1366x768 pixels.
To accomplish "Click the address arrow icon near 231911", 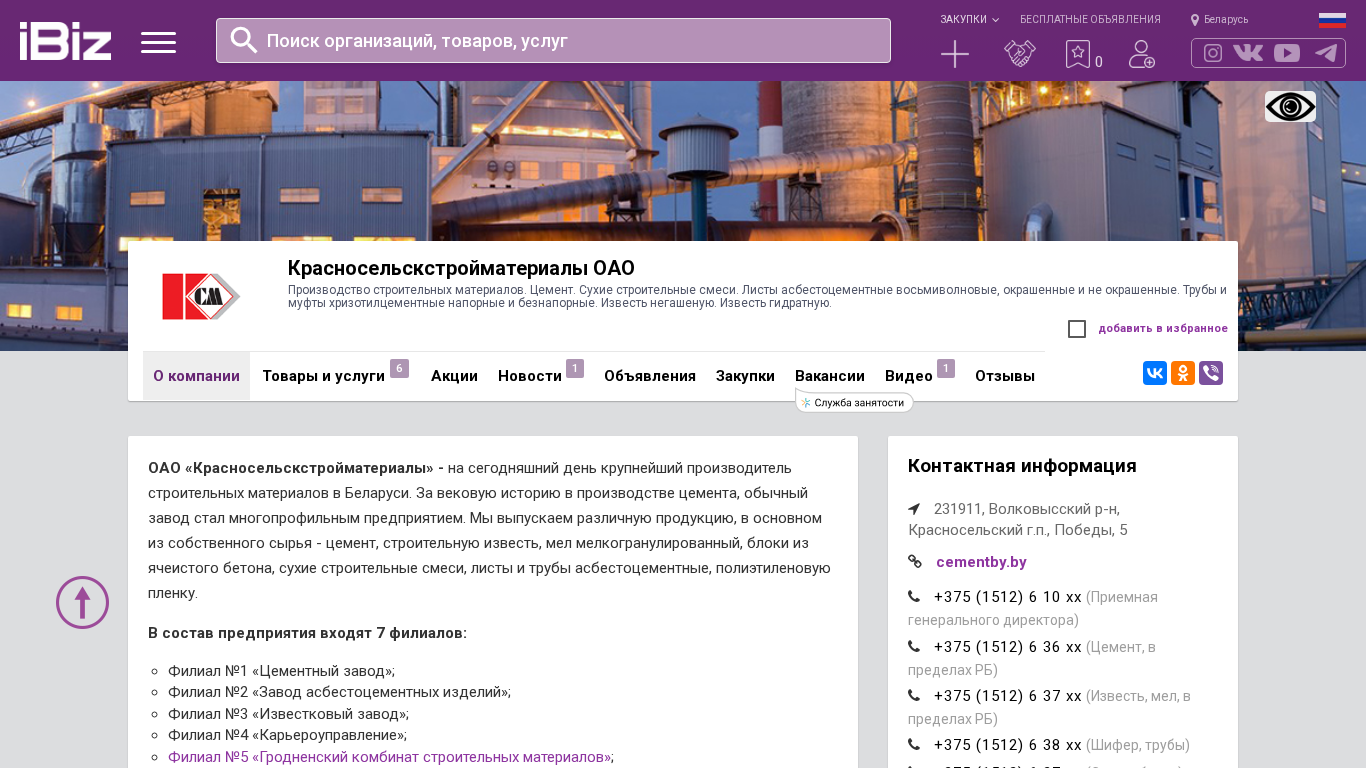I will (x=914, y=509).
